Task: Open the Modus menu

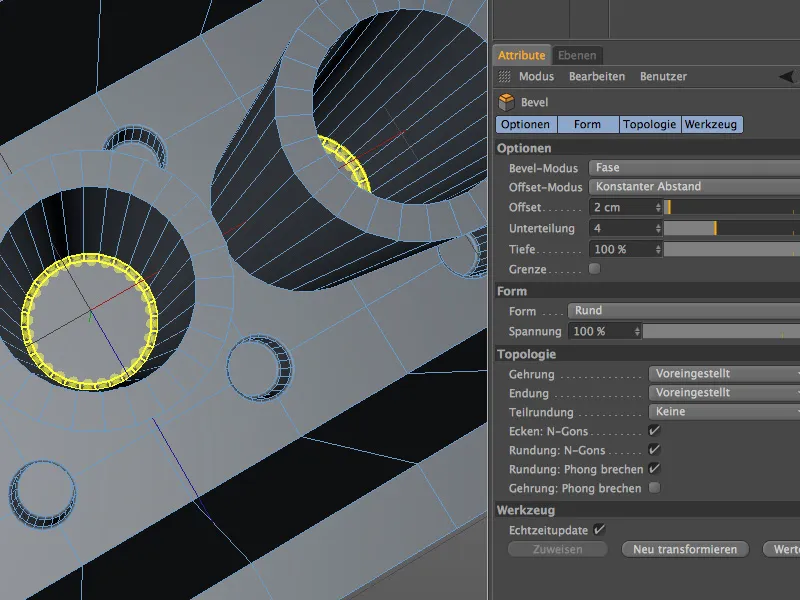Action: click(x=536, y=77)
